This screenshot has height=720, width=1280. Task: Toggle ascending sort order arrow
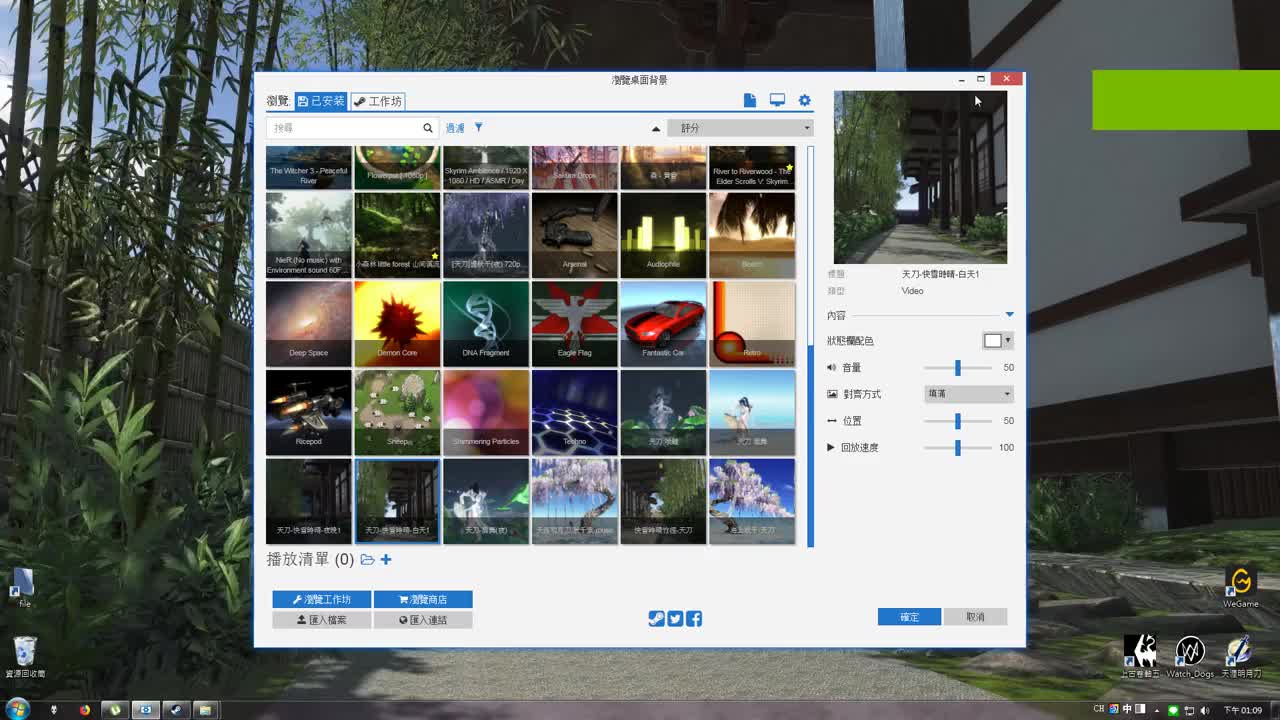[656, 128]
